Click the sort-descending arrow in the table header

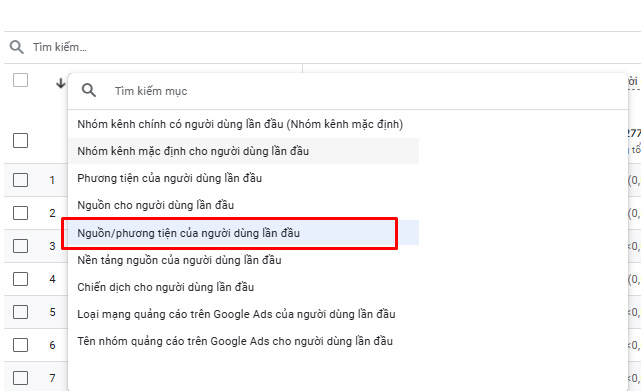pyautogui.click(x=61, y=83)
